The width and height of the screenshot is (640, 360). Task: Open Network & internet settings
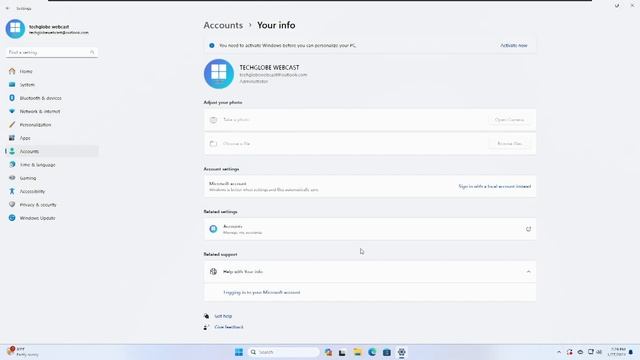pyautogui.click(x=52, y=111)
